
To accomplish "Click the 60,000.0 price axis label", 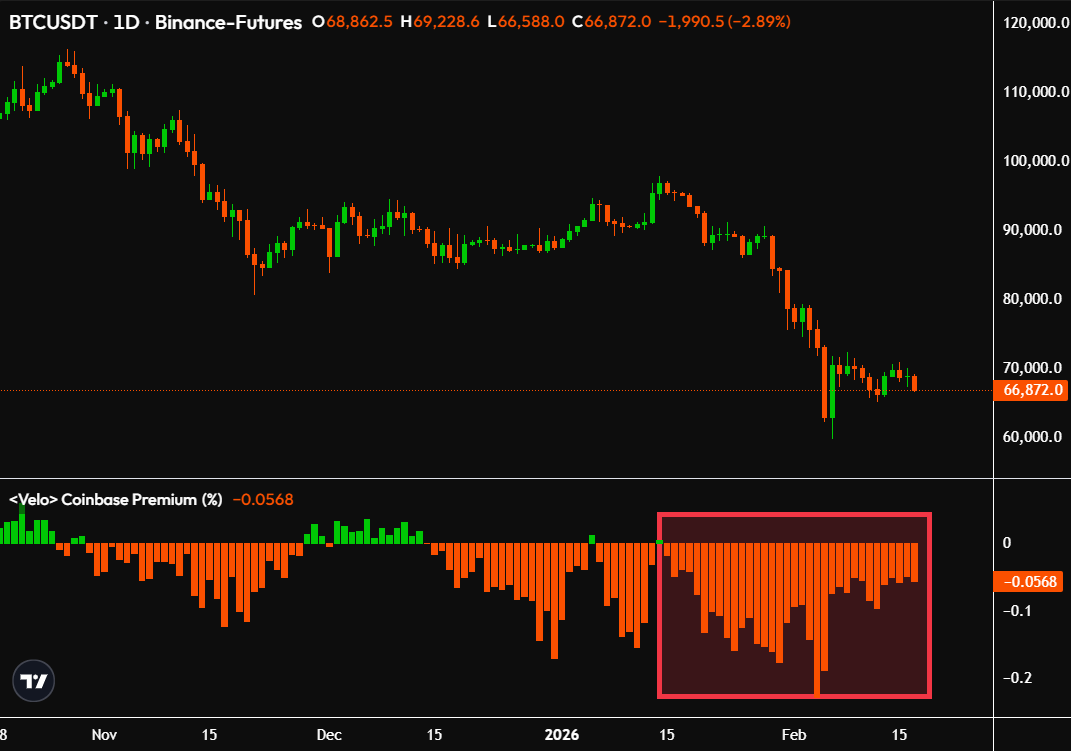I will [1032, 436].
